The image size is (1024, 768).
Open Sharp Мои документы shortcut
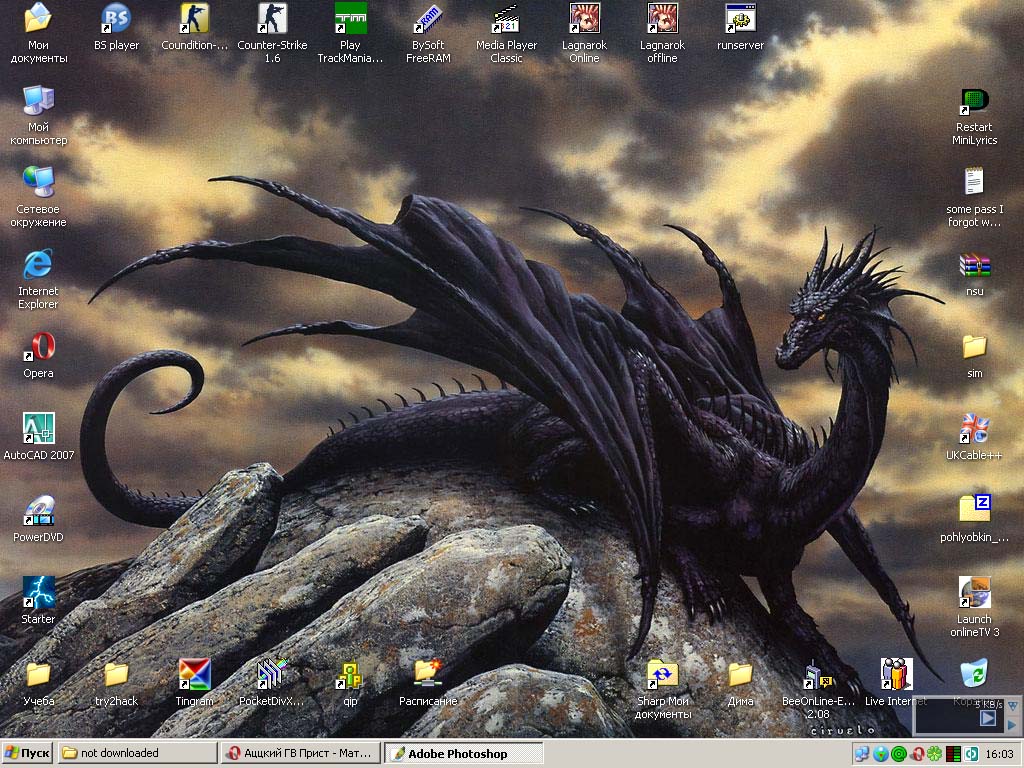tap(662, 689)
